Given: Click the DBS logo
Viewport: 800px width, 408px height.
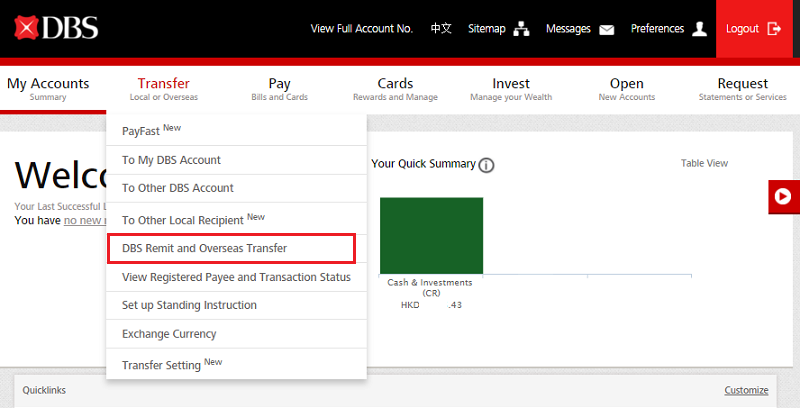Looking at the screenshot, I should pos(57,28).
